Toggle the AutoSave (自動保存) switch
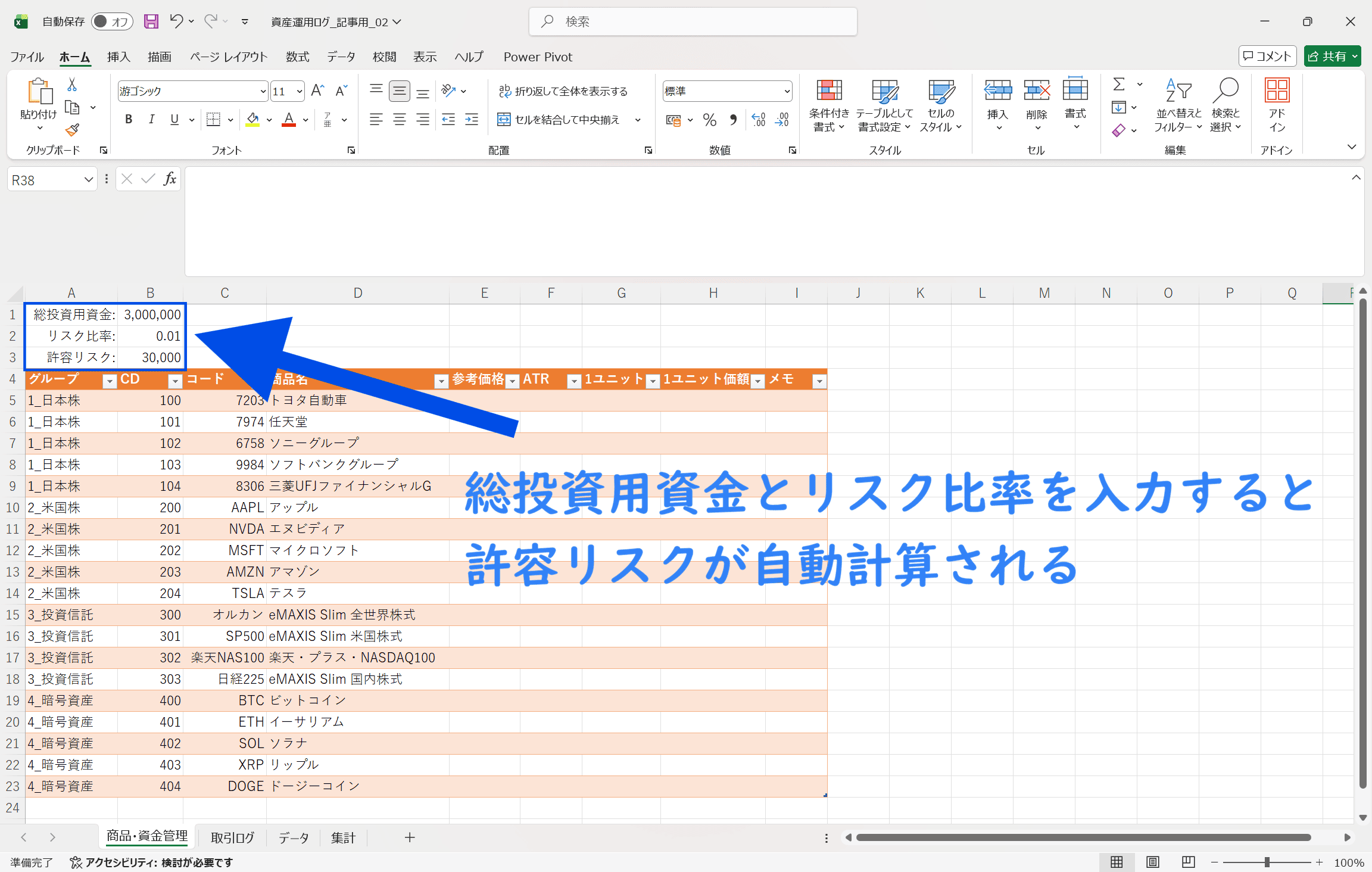1372x872 pixels. (111, 21)
